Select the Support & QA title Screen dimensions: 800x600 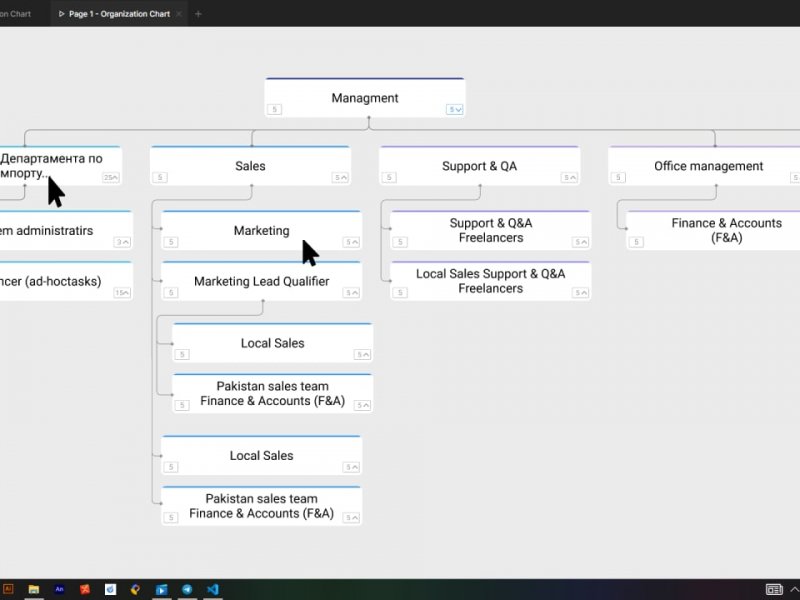[x=479, y=166]
